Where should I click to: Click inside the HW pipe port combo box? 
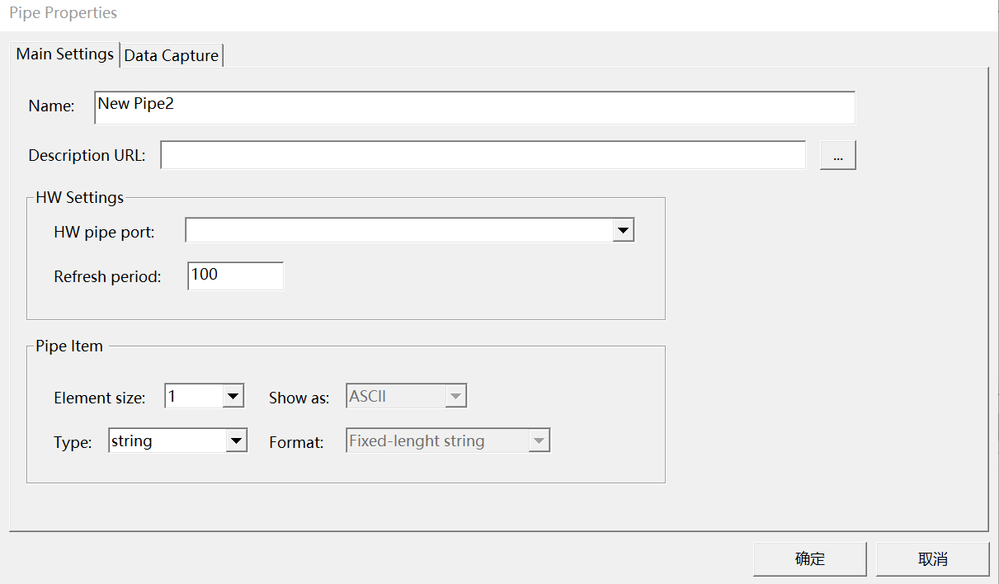(399, 231)
